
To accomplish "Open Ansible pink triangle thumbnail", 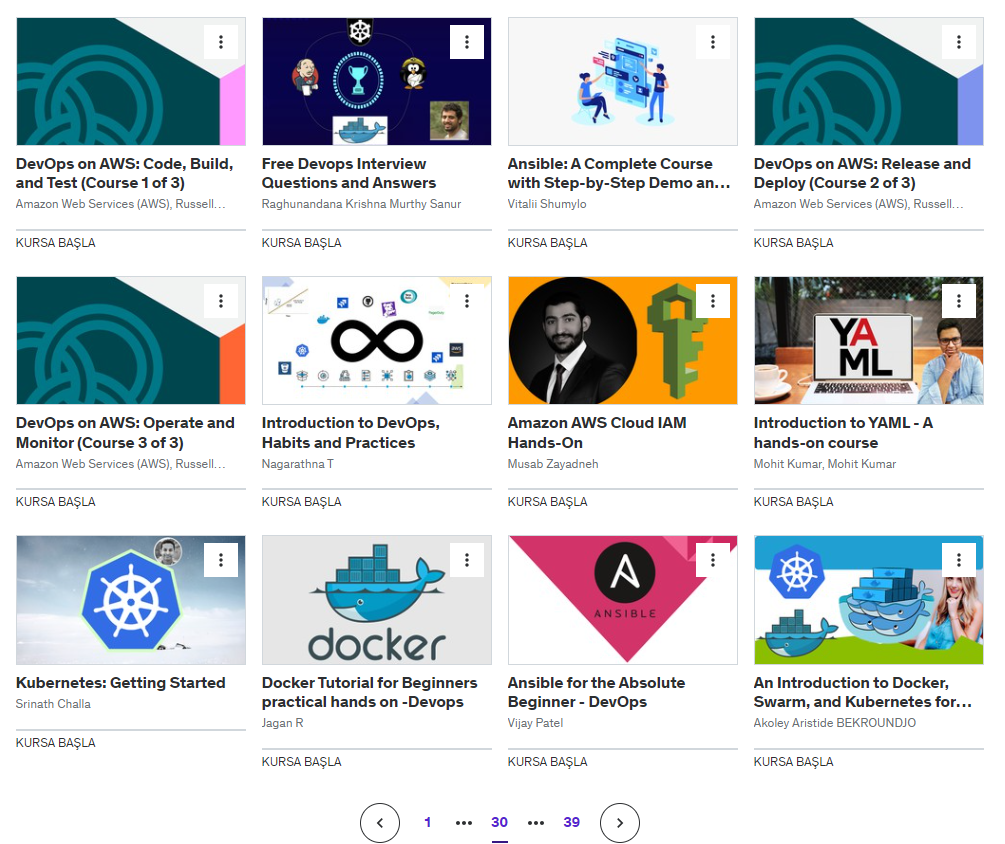I will tap(623, 600).
